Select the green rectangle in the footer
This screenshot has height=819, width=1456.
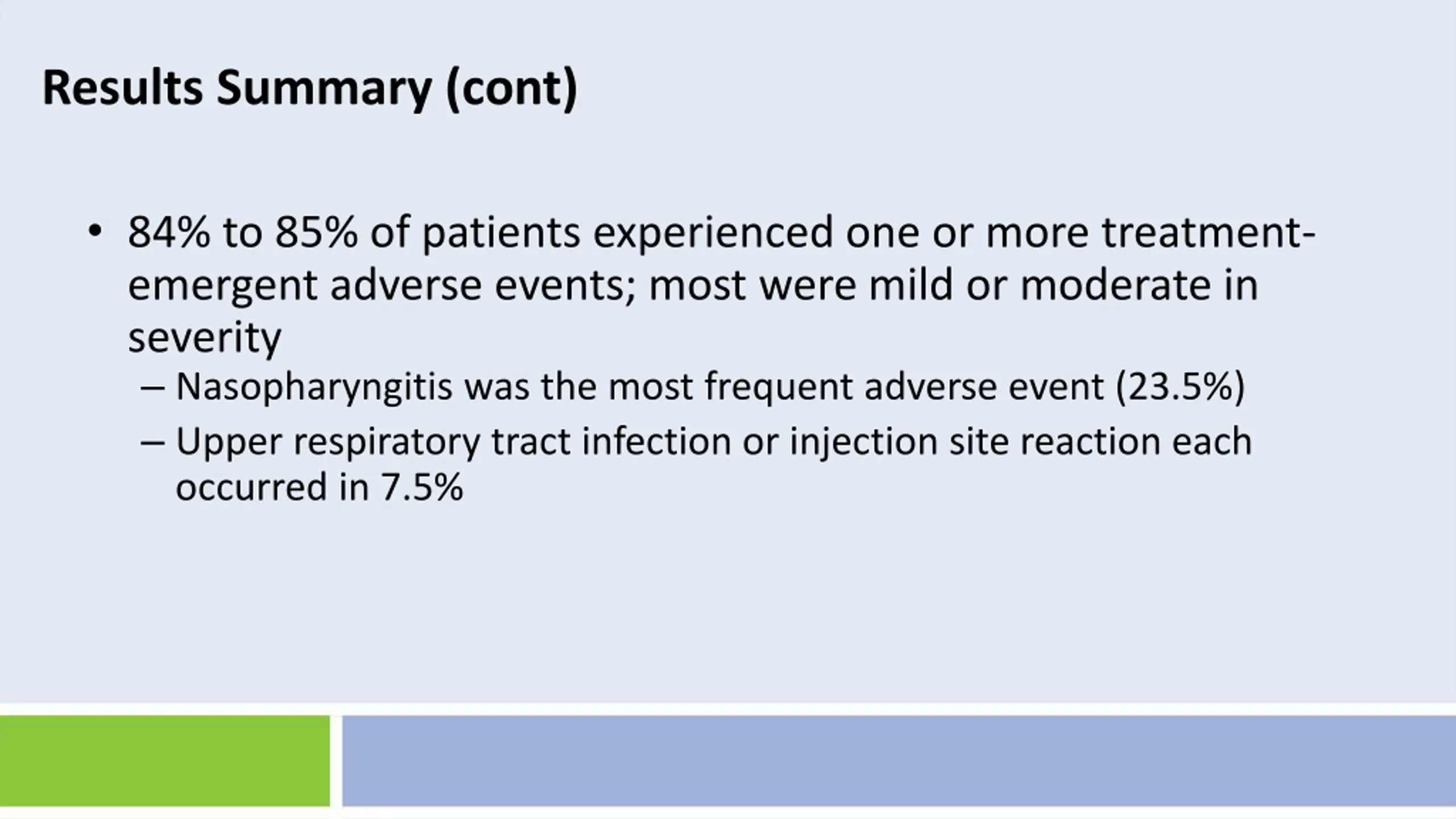click(x=165, y=761)
